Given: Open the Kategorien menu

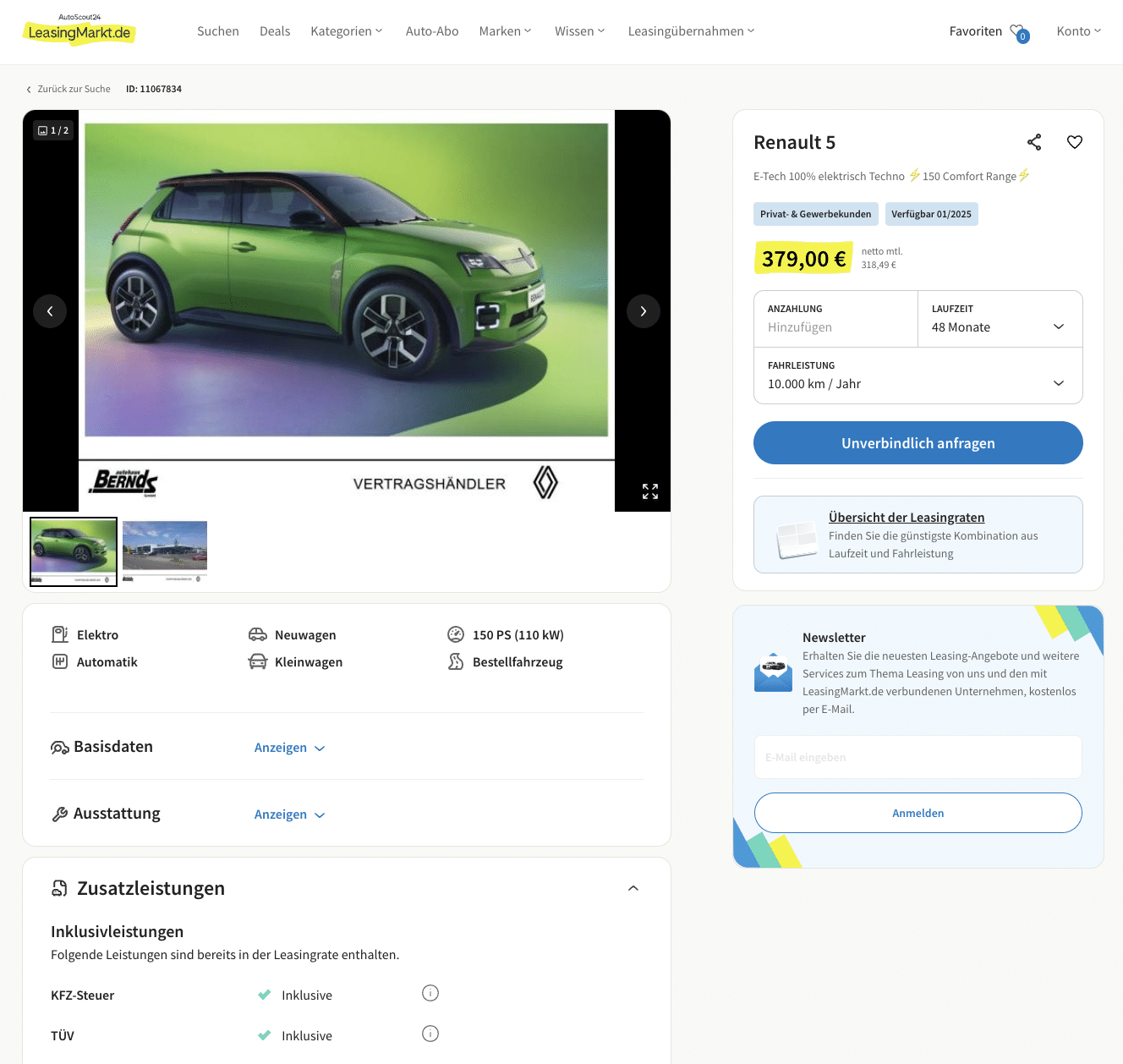Looking at the screenshot, I should [347, 31].
